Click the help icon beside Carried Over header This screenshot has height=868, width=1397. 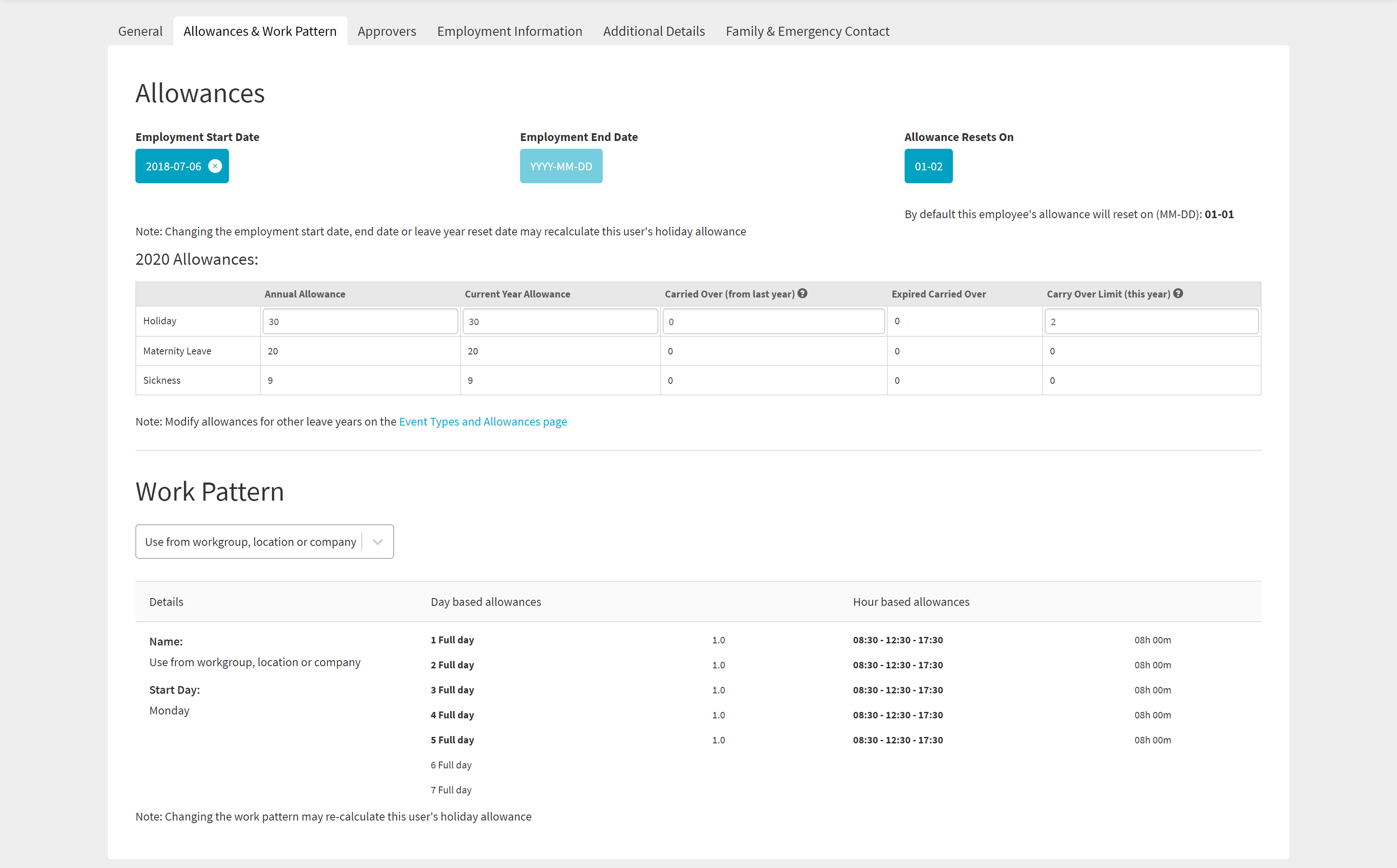click(802, 293)
